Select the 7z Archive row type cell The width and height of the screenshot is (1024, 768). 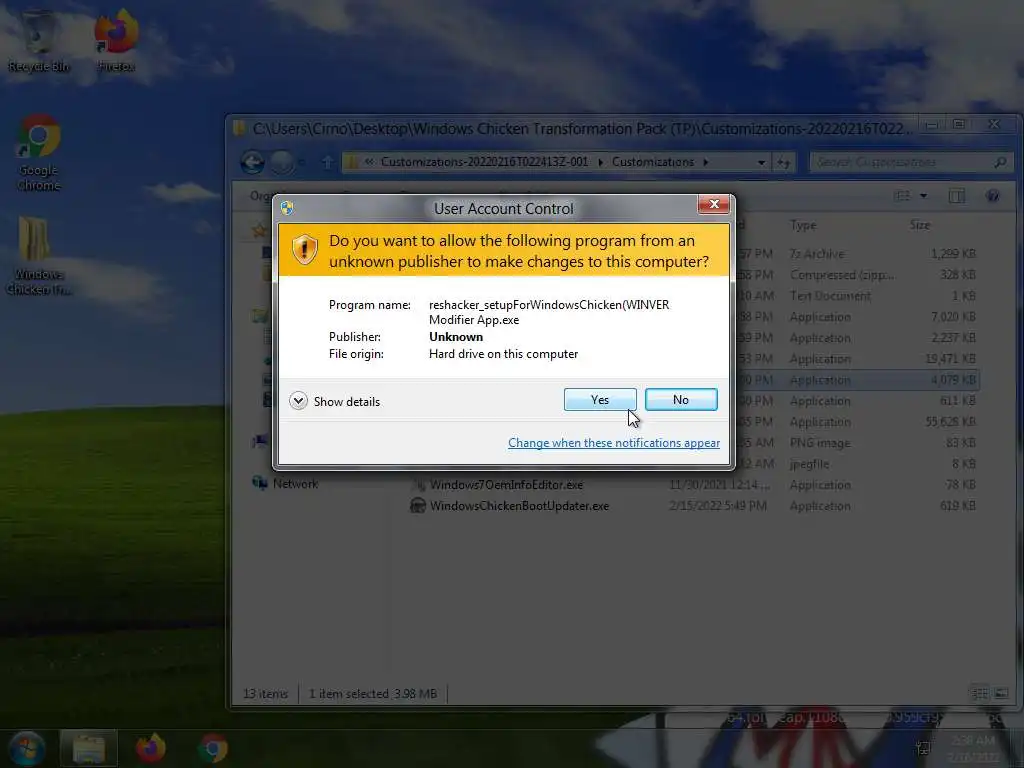coord(817,253)
